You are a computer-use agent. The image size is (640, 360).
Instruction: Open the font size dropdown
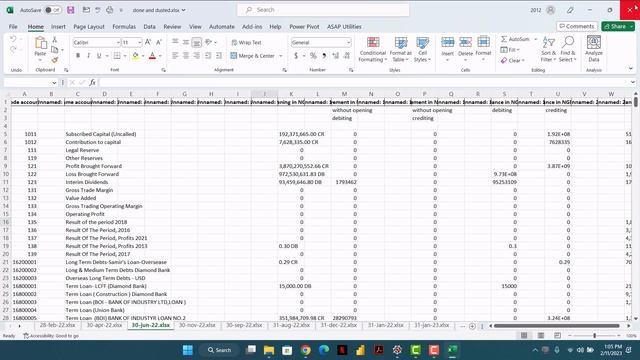(140, 42)
